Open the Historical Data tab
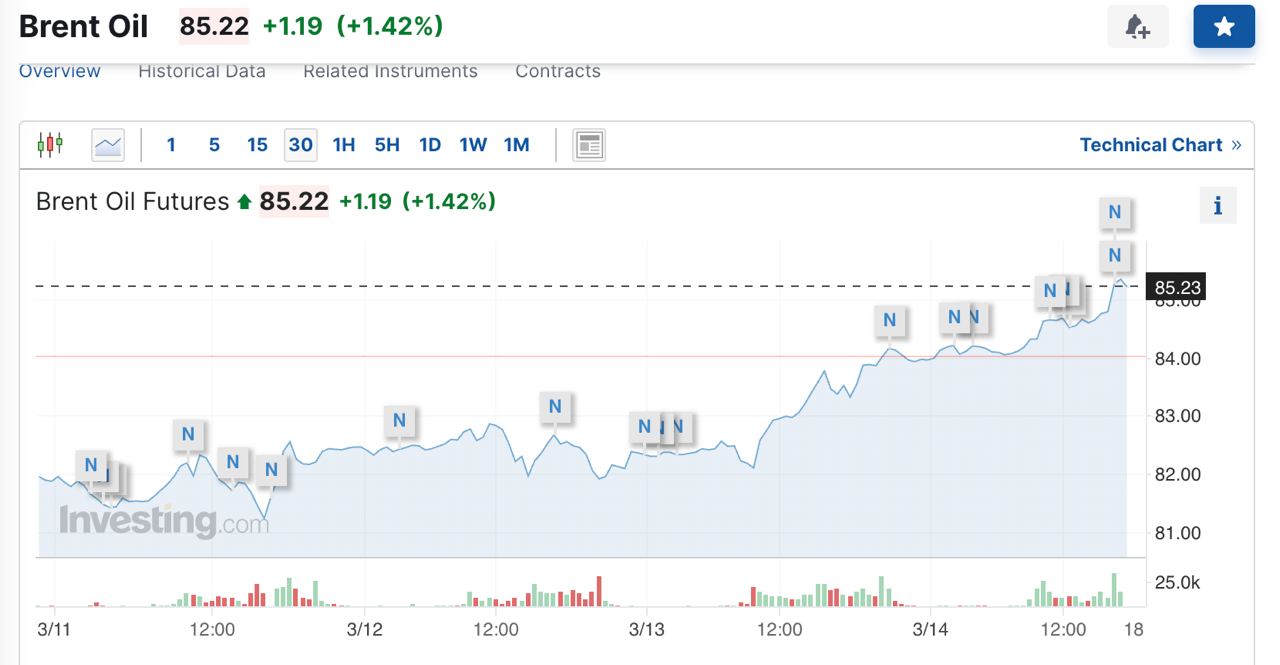1280x665 pixels. pos(202,71)
